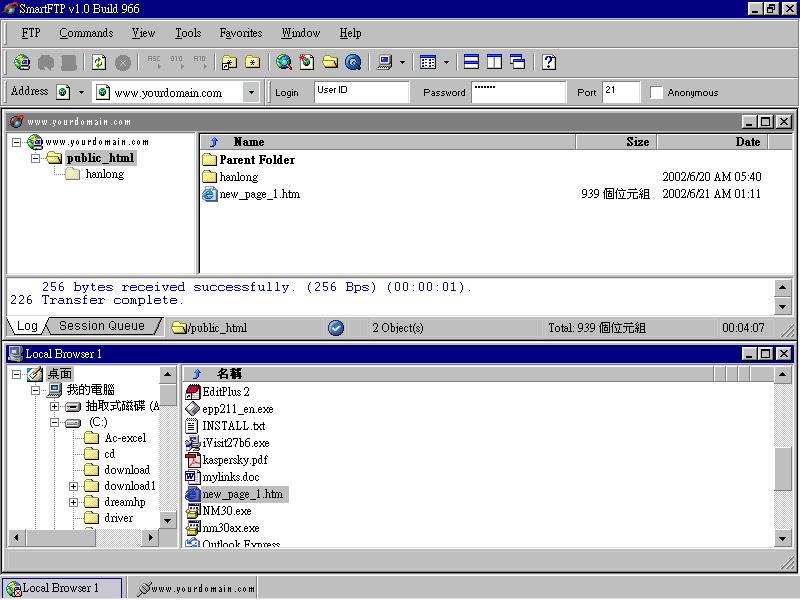This screenshot has width=800, height=600.
Task: Collapse the public_html tree node
Action: tap(35, 158)
